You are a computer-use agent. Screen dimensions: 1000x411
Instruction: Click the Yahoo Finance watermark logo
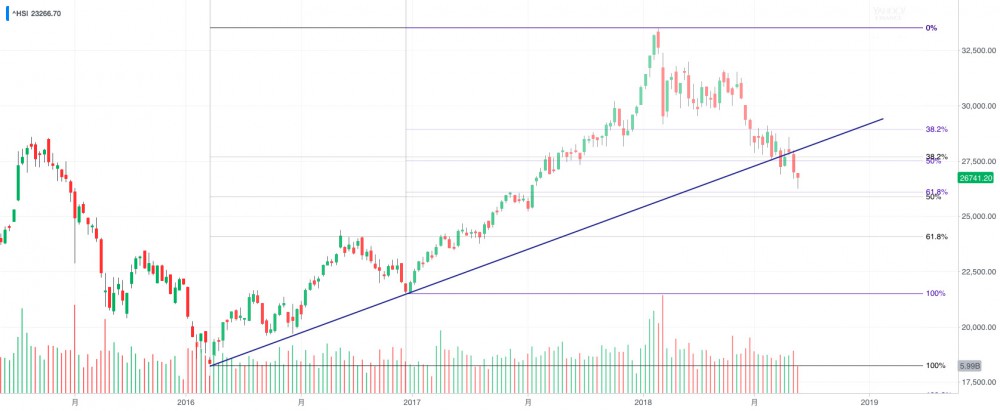888,13
